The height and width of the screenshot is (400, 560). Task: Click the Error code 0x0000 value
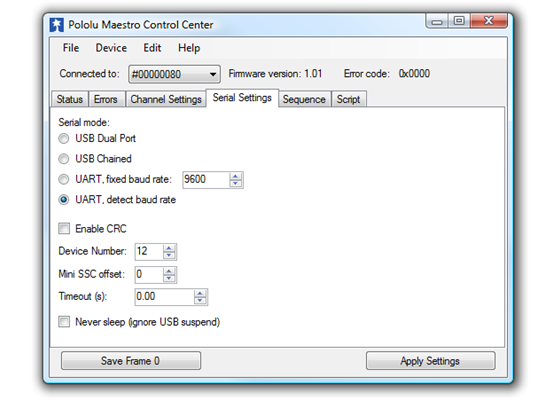pyautogui.click(x=414, y=74)
